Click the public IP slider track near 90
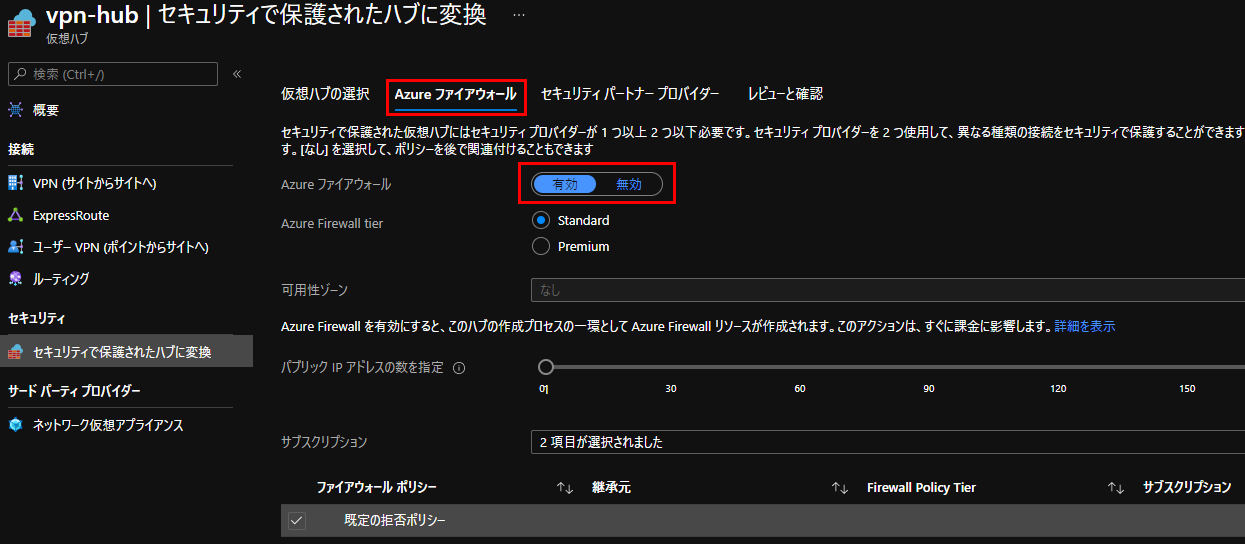 929,367
